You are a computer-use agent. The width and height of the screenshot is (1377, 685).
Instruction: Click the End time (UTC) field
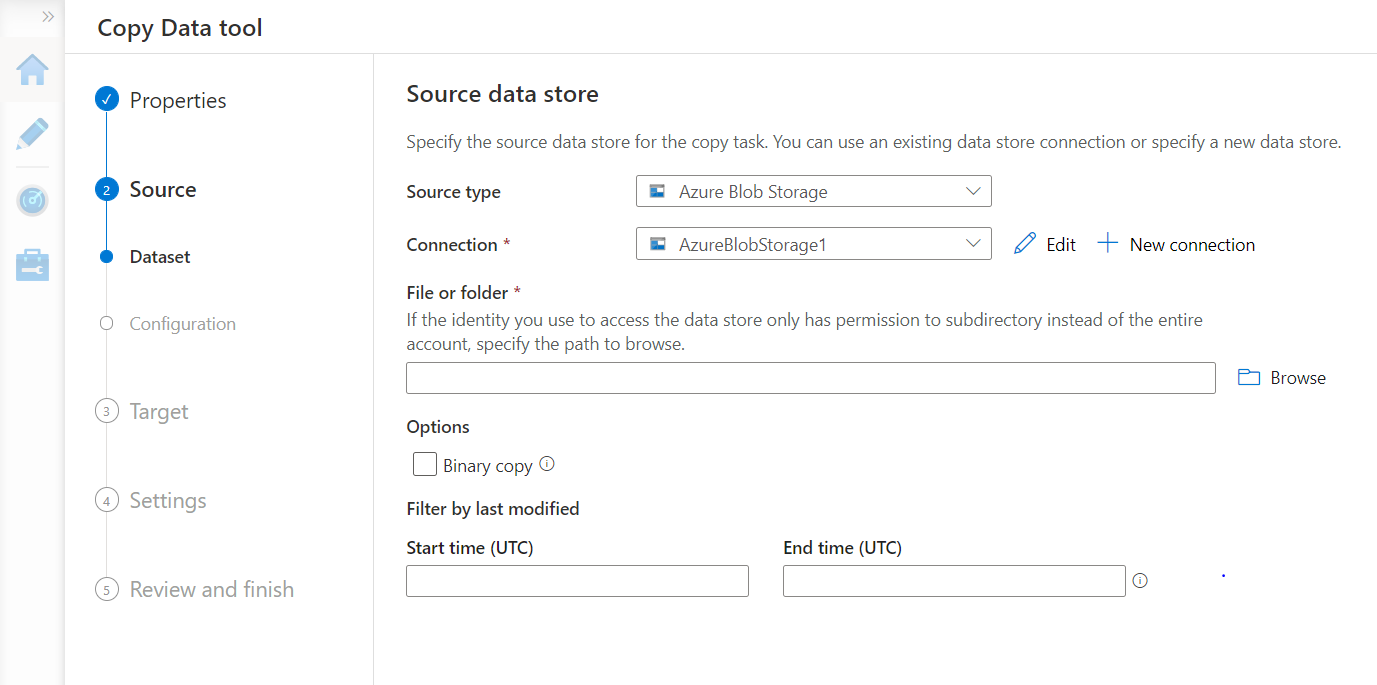coord(953,581)
